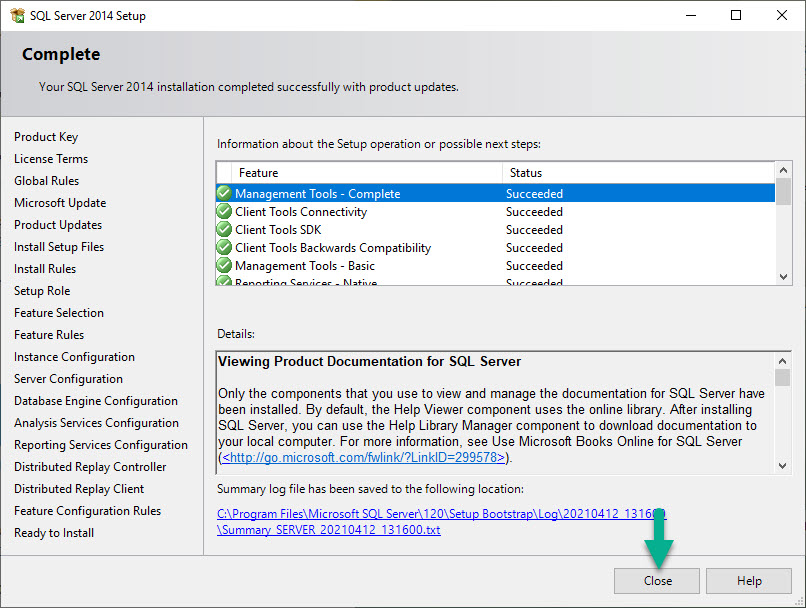Click the Server Configuration step
The image size is (806, 608).
point(68,379)
